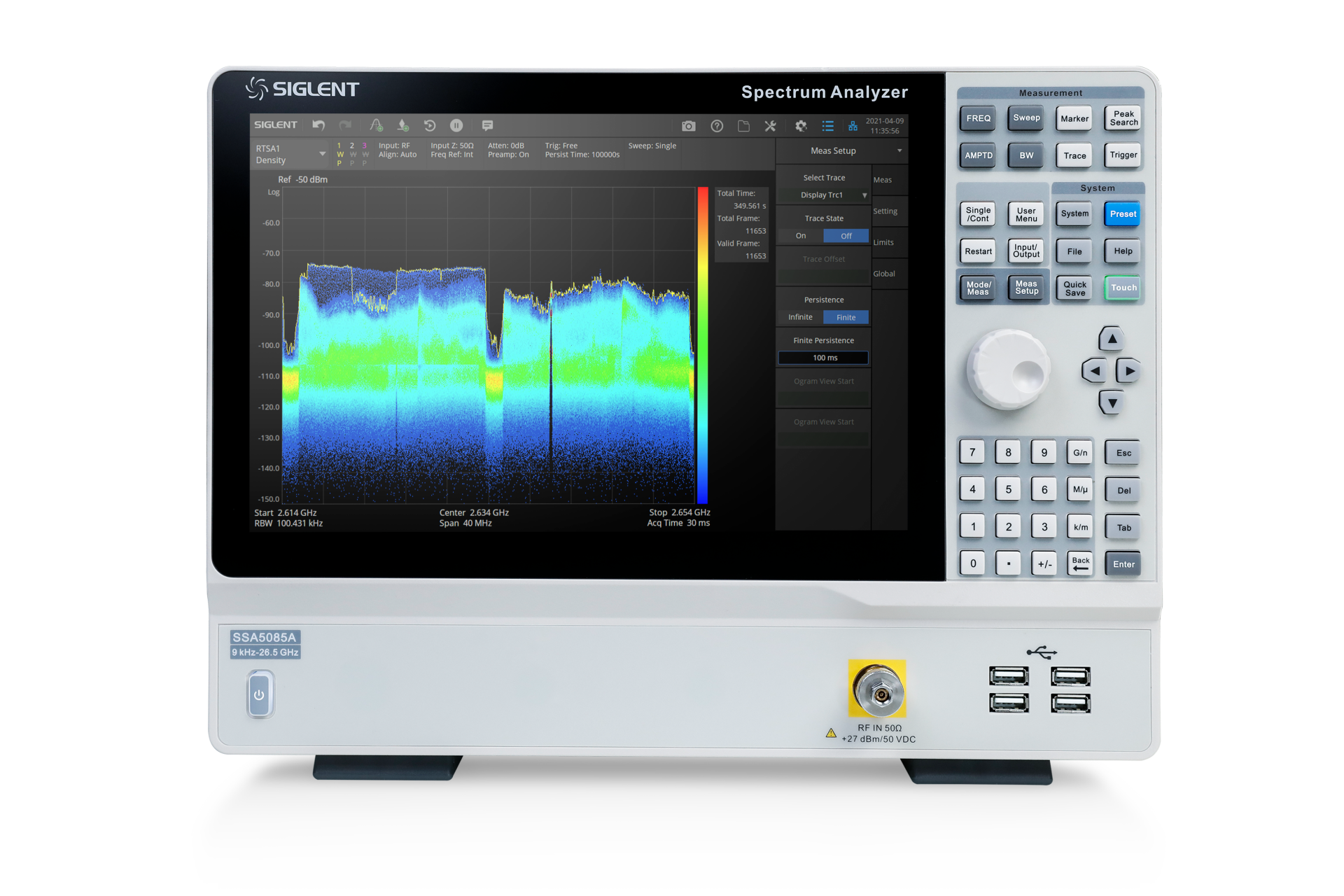The height and width of the screenshot is (896, 1344).
Task: Click the G/n unit key
Action: 1080,452
